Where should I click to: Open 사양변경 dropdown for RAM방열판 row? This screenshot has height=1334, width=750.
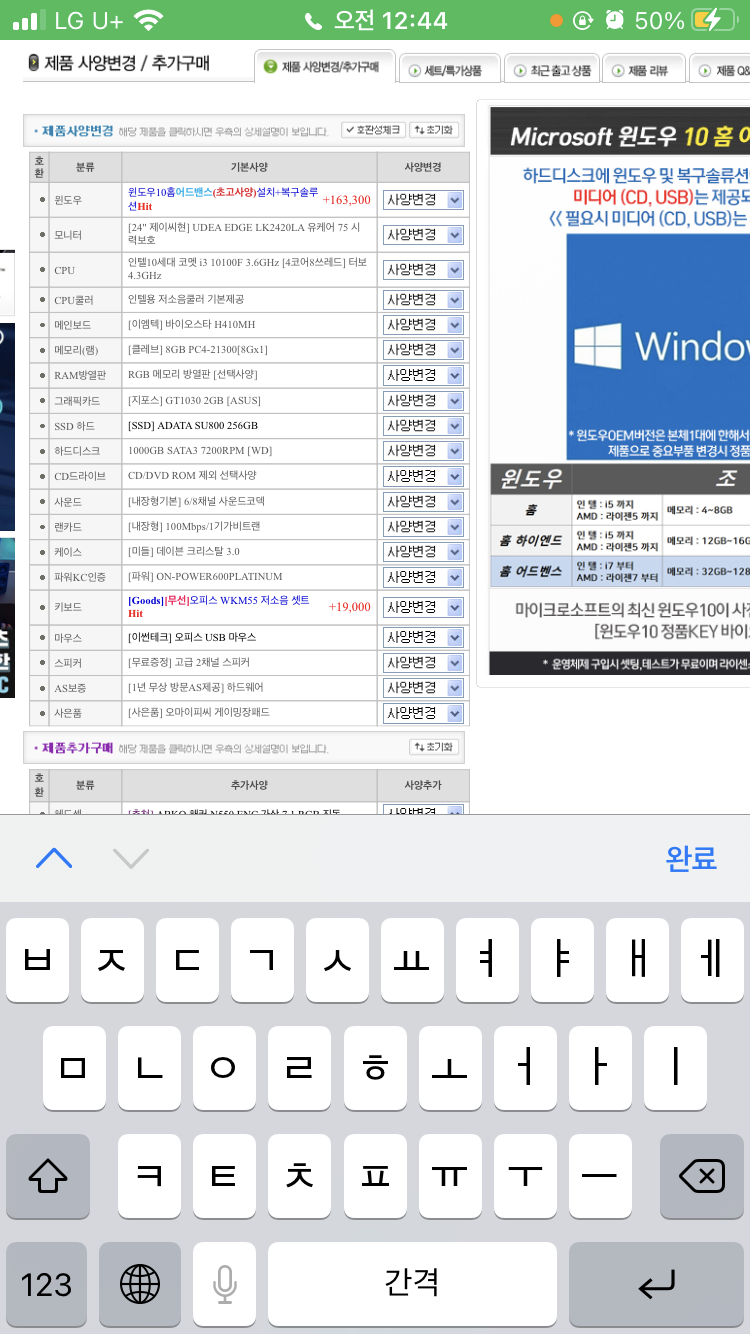pos(423,375)
